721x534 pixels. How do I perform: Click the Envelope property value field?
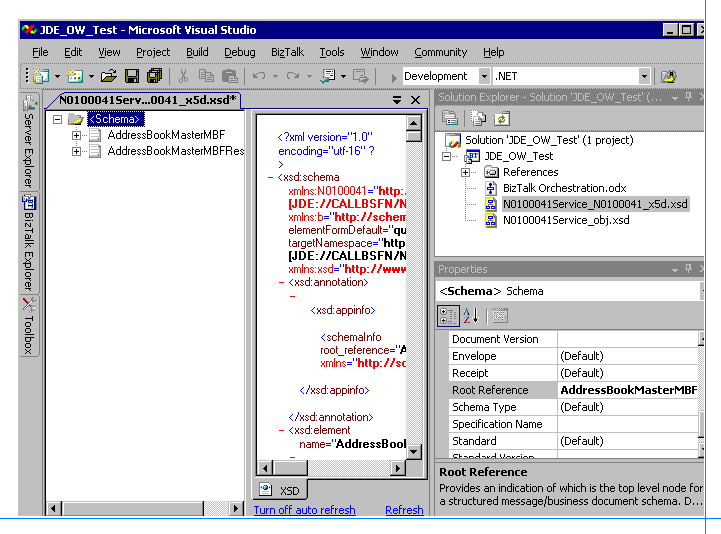pos(629,356)
